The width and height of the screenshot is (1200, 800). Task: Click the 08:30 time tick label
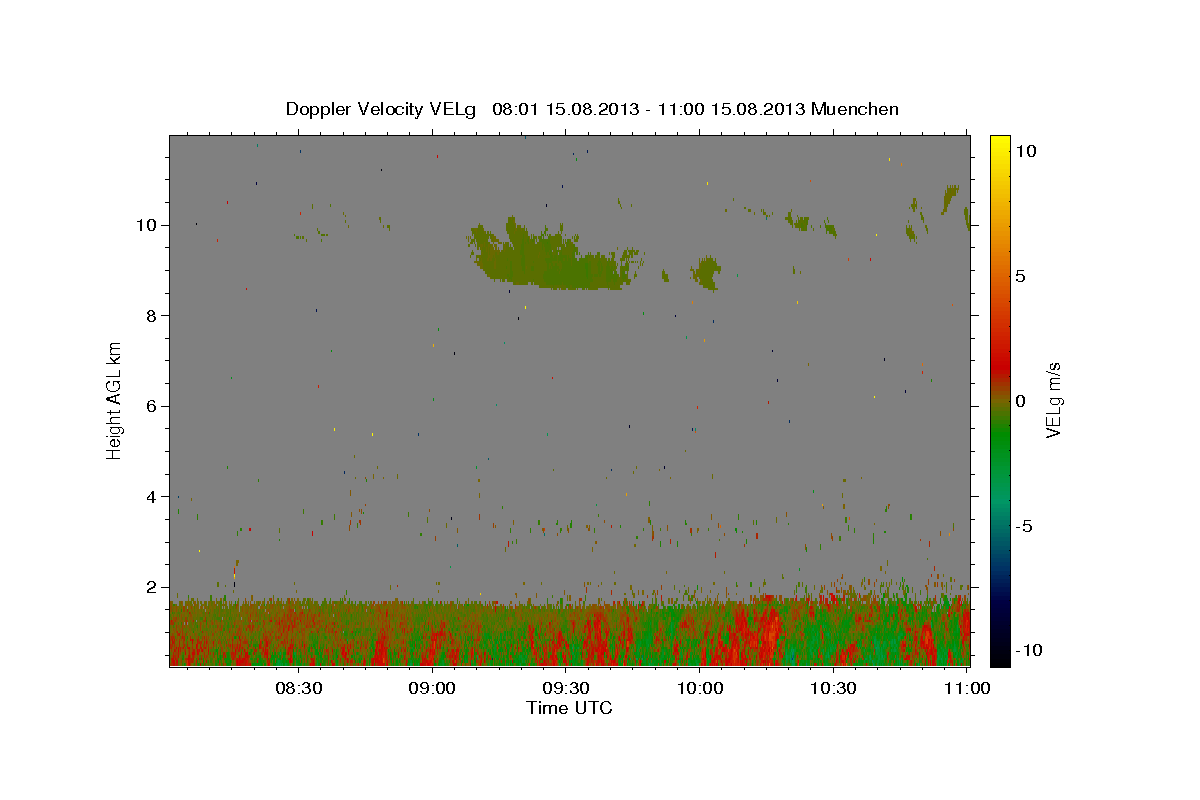(x=298, y=688)
